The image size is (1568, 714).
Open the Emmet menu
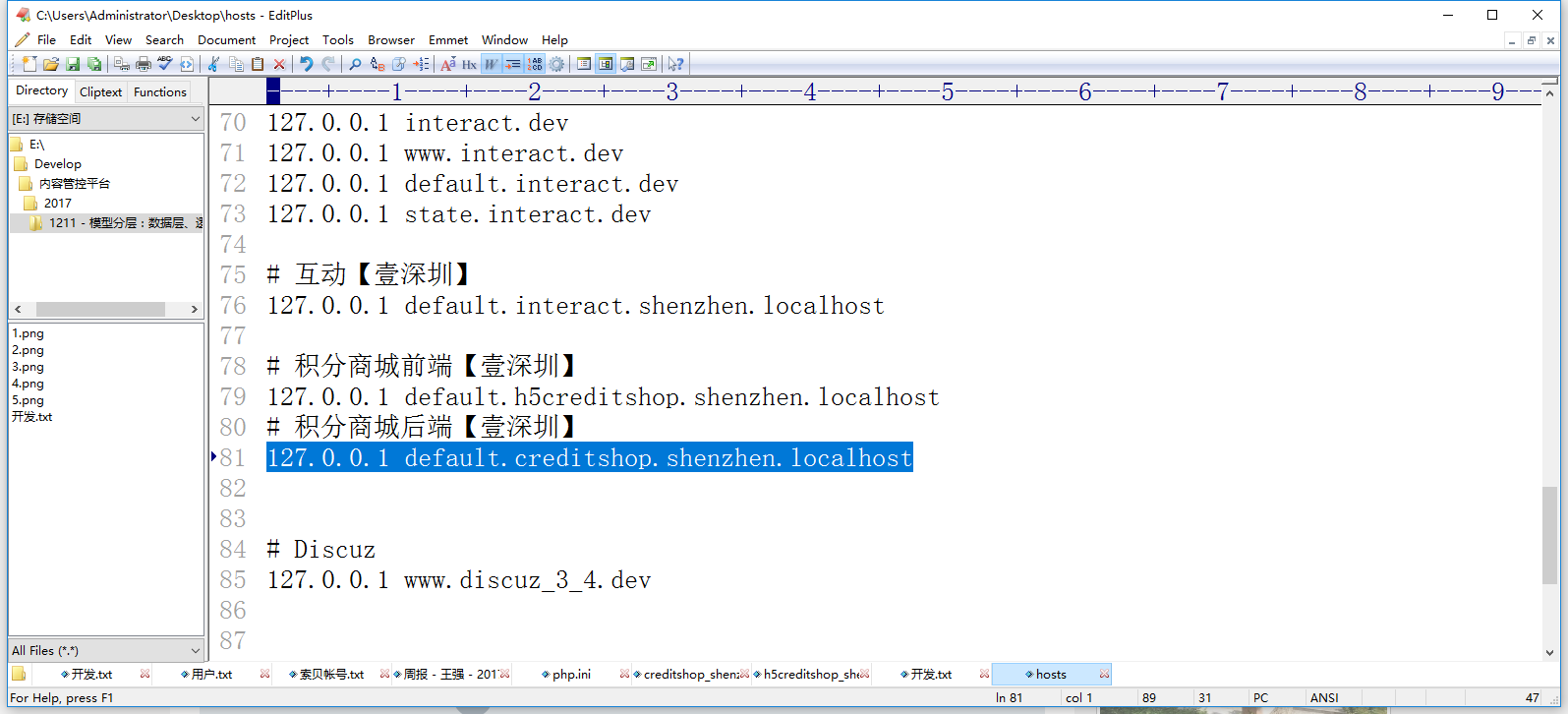pyautogui.click(x=447, y=40)
